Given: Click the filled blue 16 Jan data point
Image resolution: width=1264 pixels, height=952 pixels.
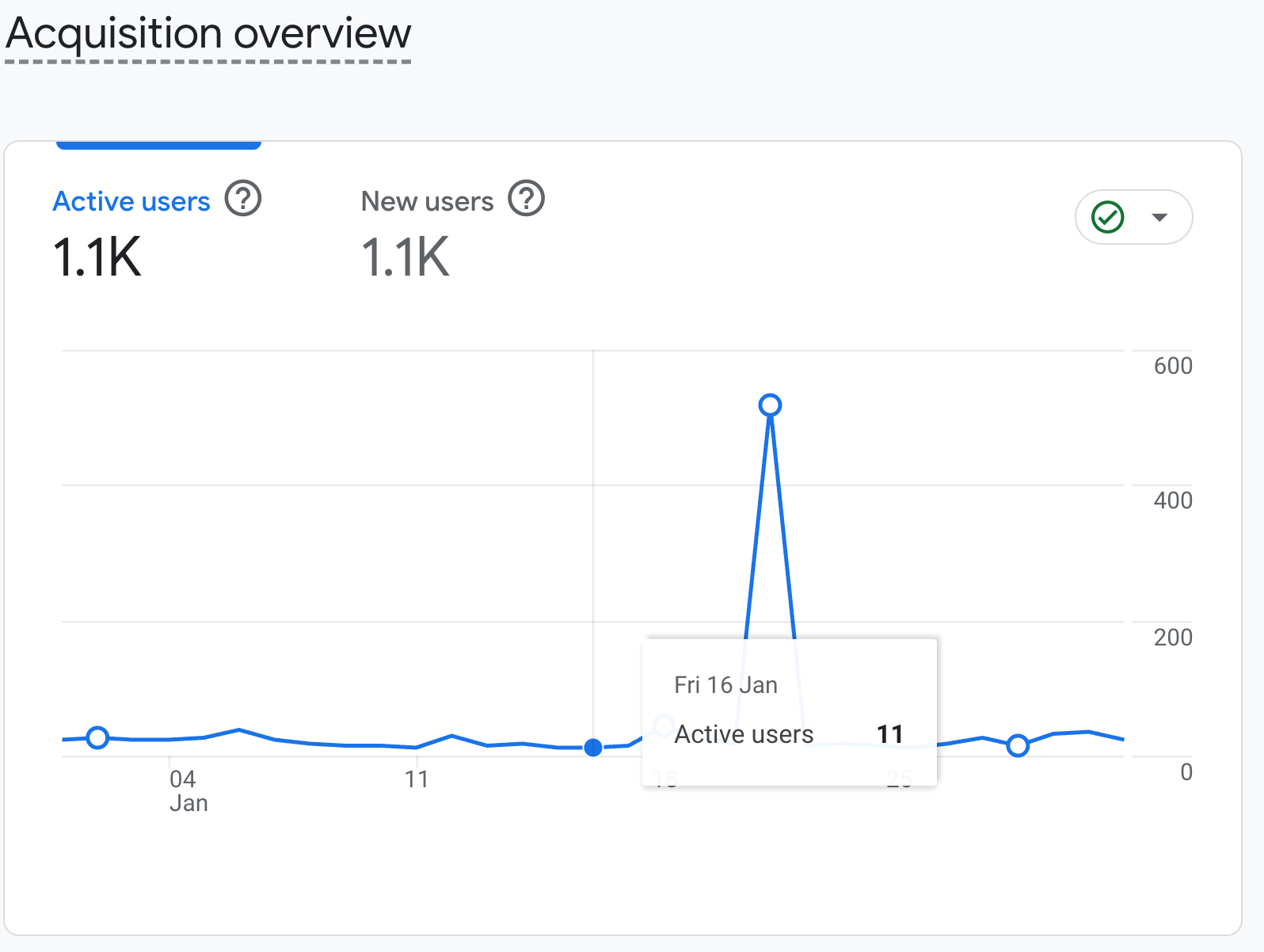Looking at the screenshot, I should pyautogui.click(x=593, y=747).
